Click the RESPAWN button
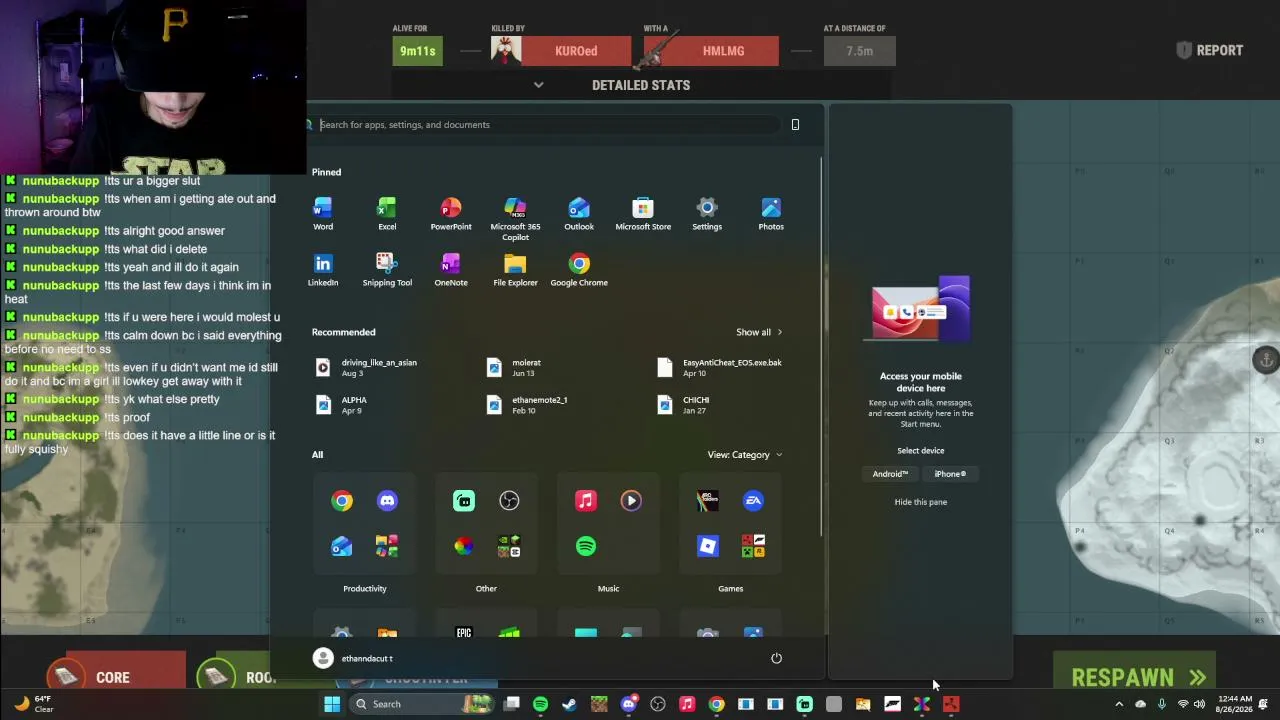1280x720 pixels. point(1134,677)
